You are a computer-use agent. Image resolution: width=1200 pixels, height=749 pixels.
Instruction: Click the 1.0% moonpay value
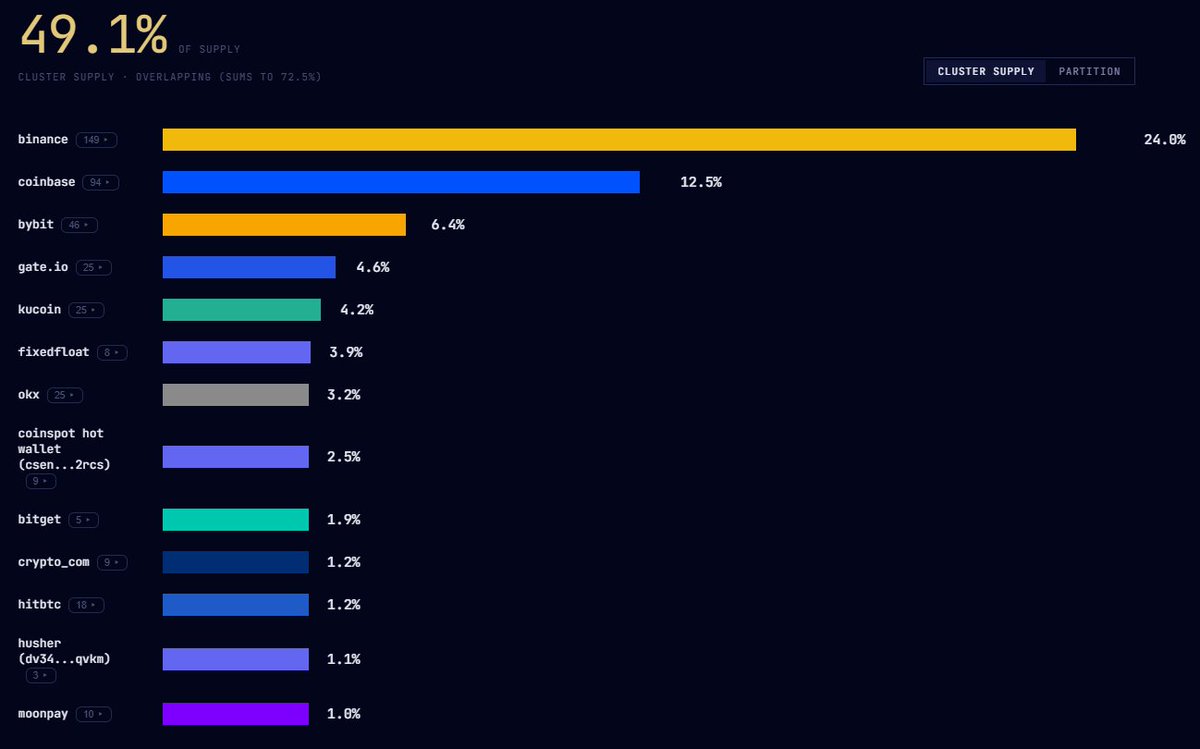(x=344, y=714)
